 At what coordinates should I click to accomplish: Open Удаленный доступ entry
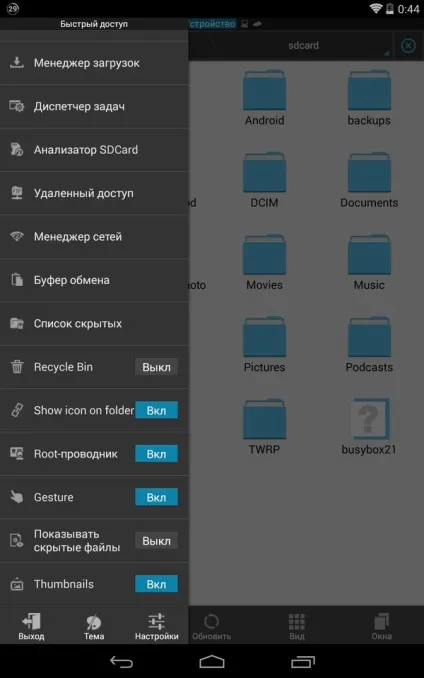(94, 193)
